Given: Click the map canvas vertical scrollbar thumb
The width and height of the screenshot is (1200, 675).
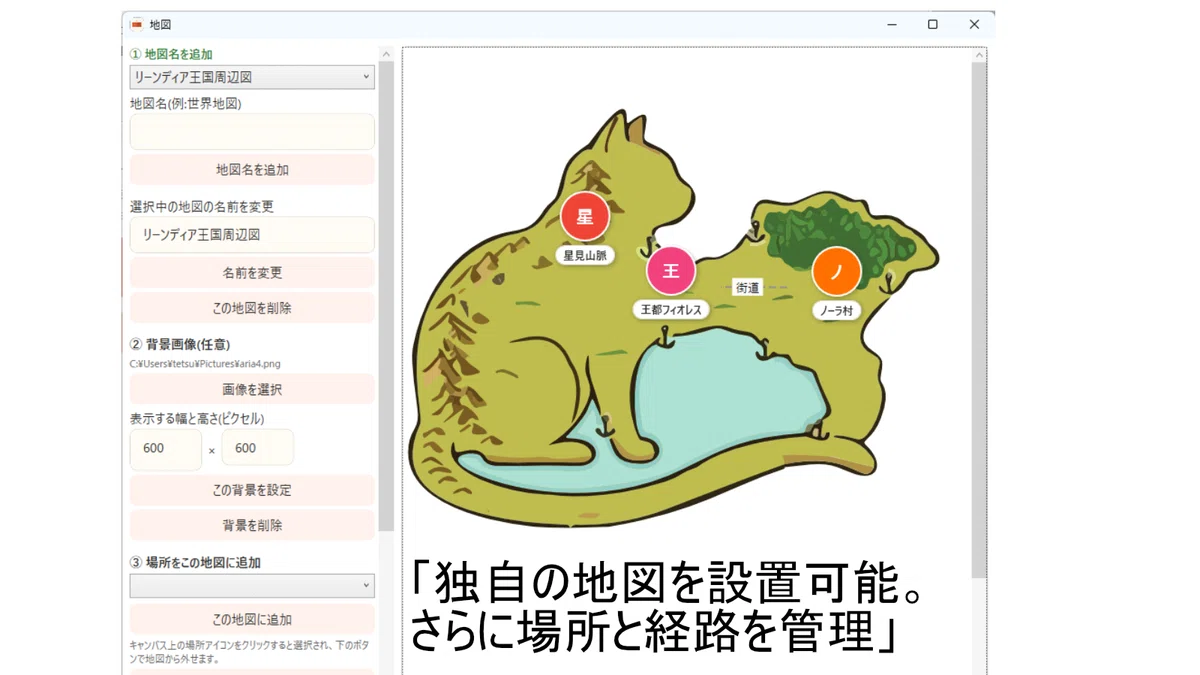Looking at the screenshot, I should (x=979, y=321).
